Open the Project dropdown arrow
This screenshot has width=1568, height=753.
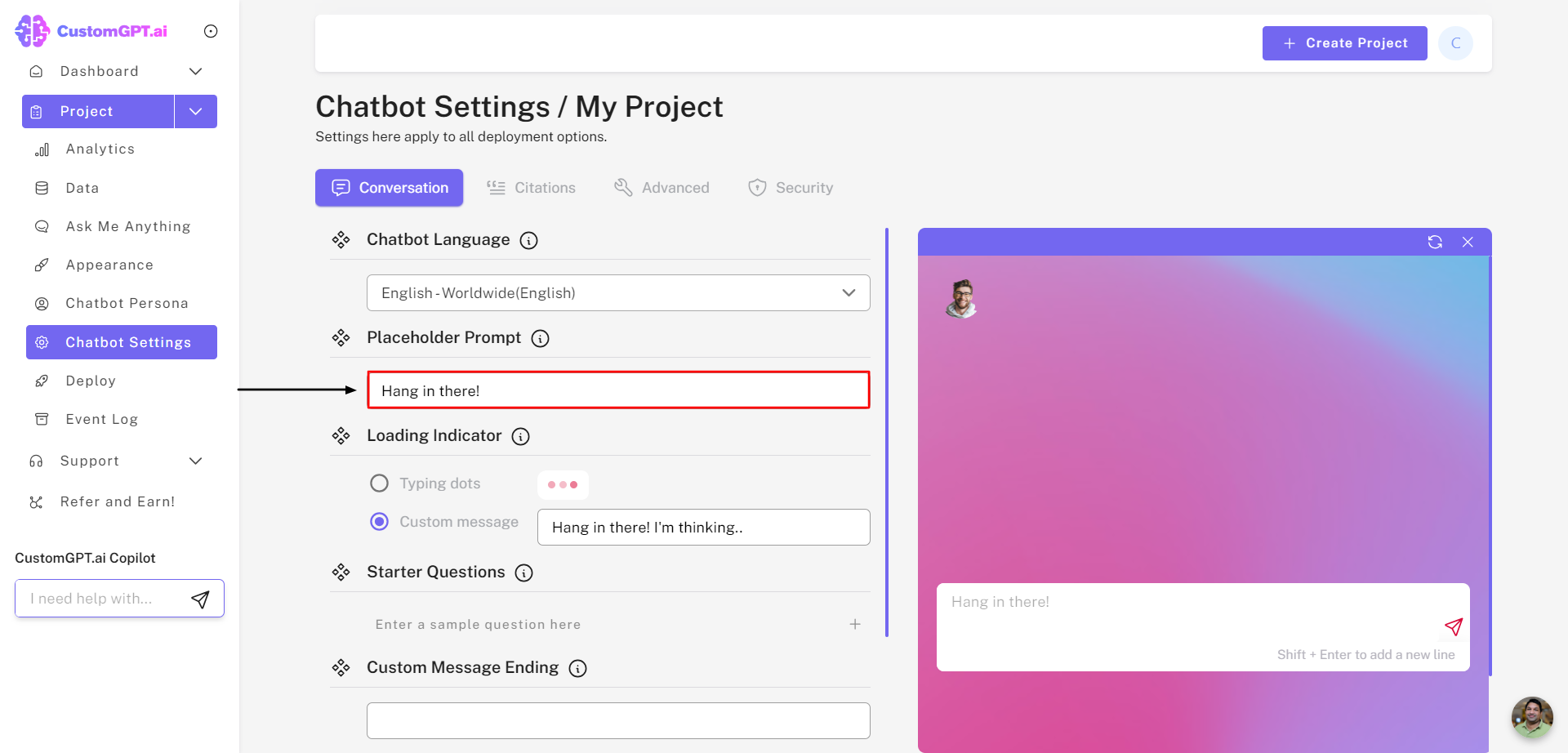196,111
